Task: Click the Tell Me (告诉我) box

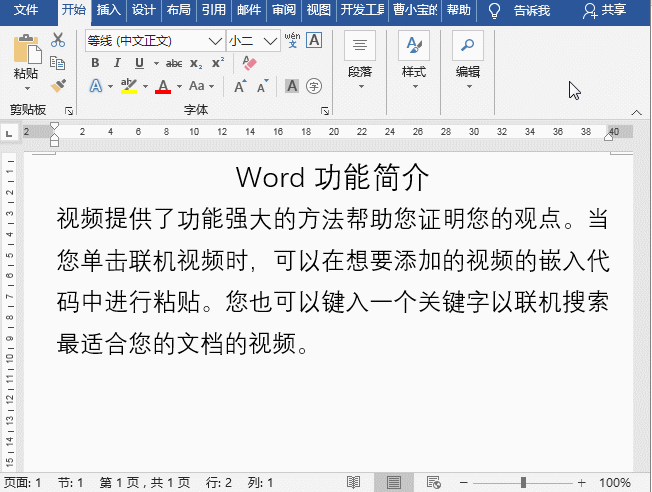Action: 532,10
